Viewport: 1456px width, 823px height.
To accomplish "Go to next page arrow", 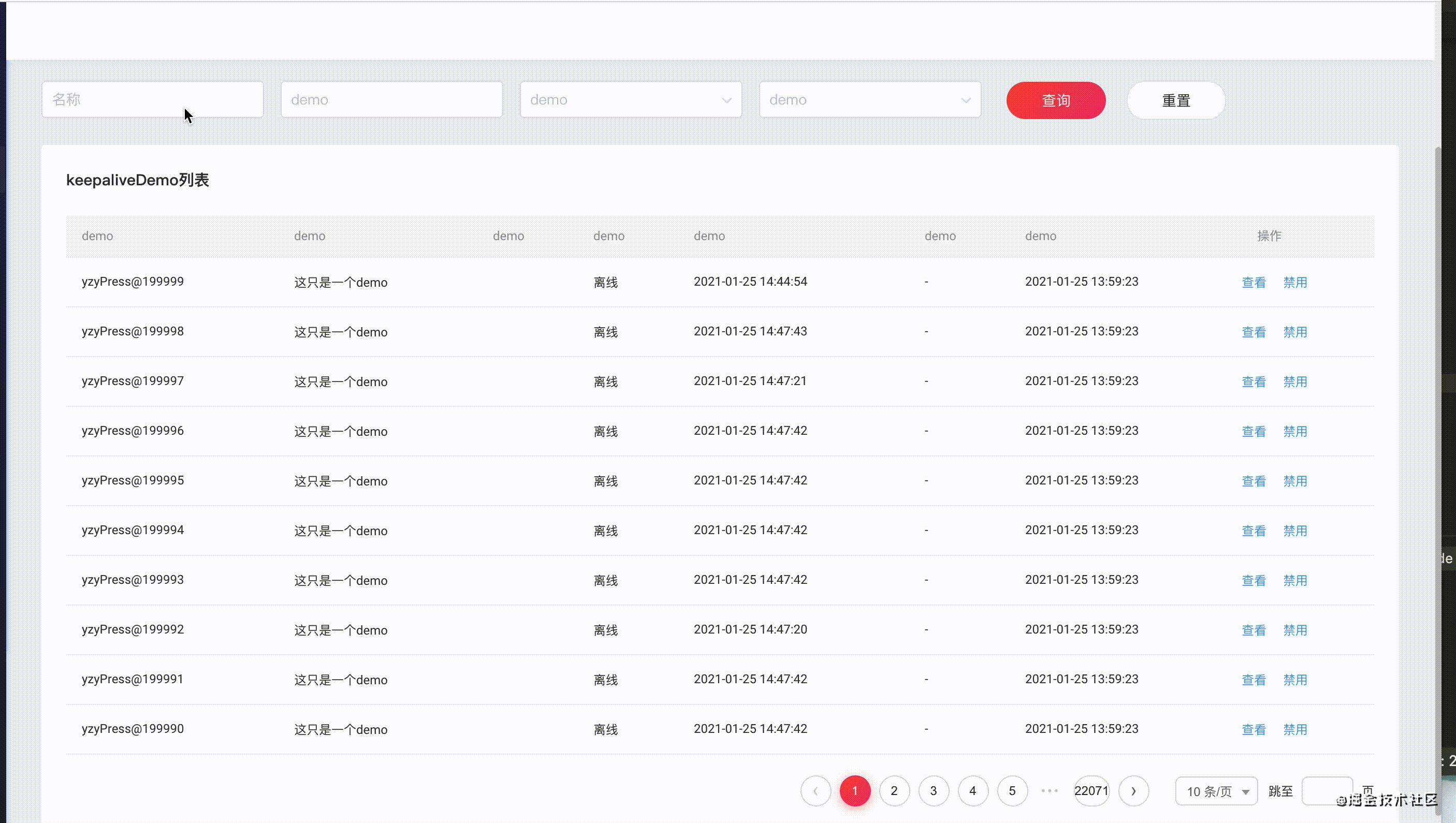I will coord(1133,791).
